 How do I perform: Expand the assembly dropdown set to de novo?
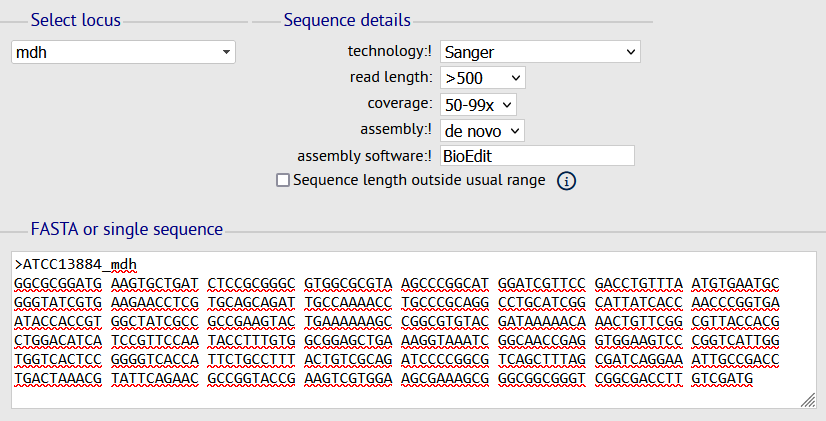pos(481,129)
